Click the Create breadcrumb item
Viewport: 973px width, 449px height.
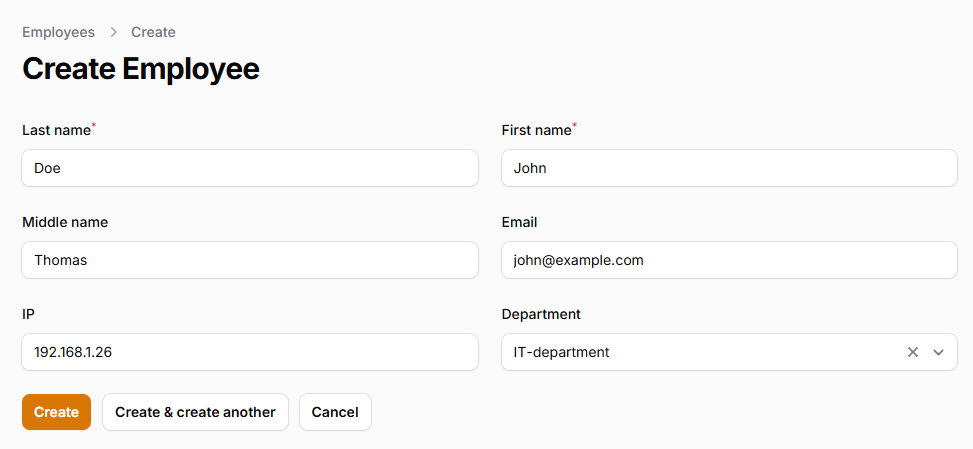coord(153,32)
